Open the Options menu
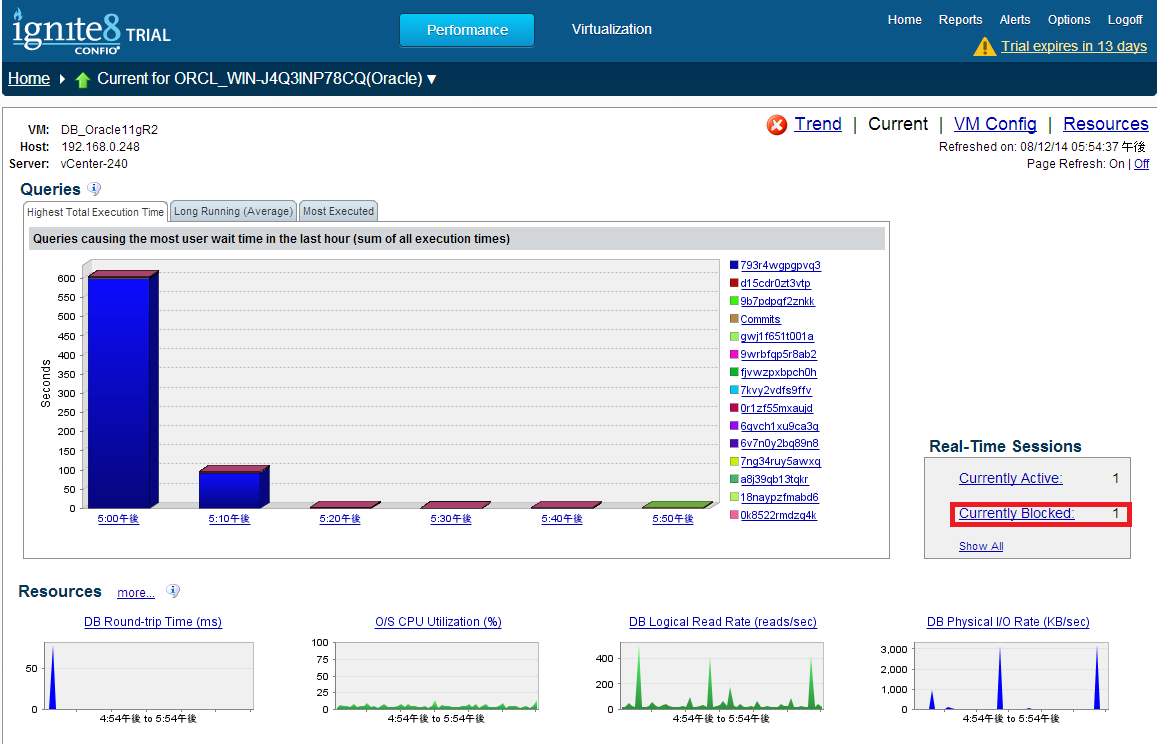The height and width of the screenshot is (744, 1157). point(1068,20)
